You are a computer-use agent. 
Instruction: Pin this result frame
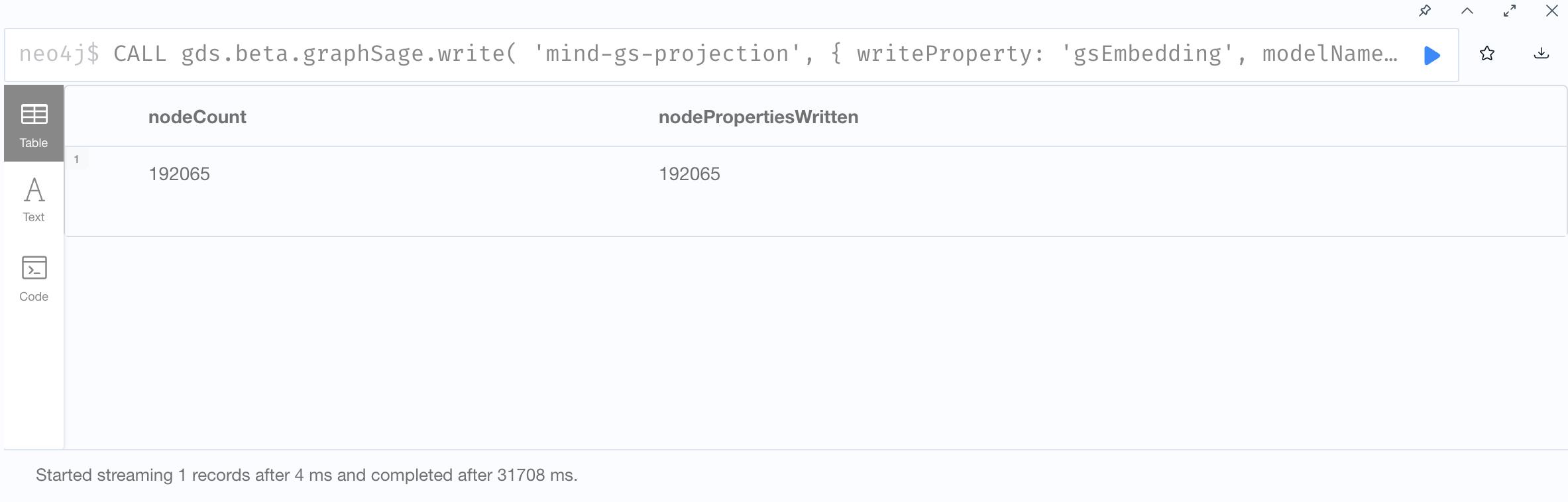click(x=1425, y=11)
